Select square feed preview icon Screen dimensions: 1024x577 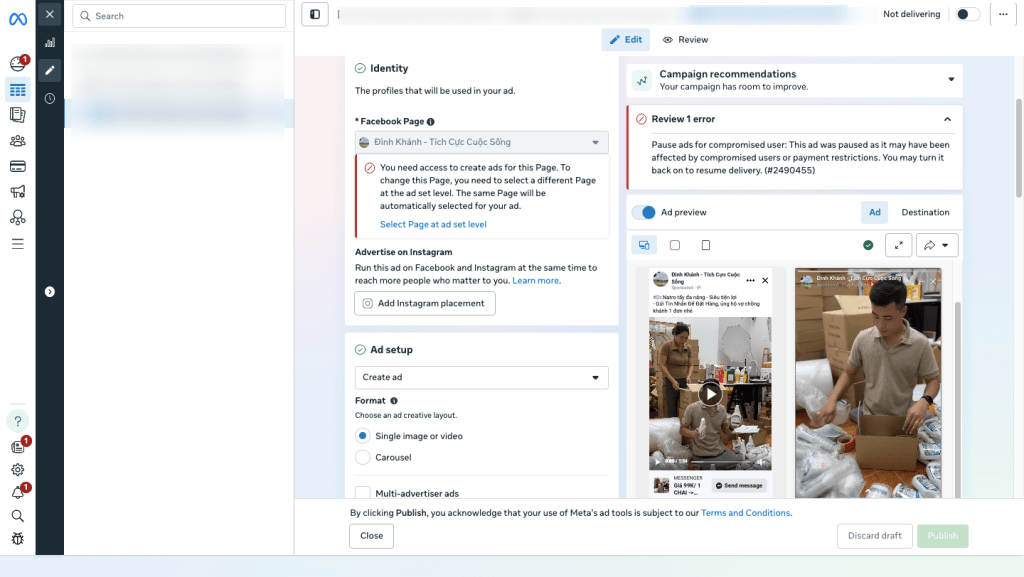675,245
